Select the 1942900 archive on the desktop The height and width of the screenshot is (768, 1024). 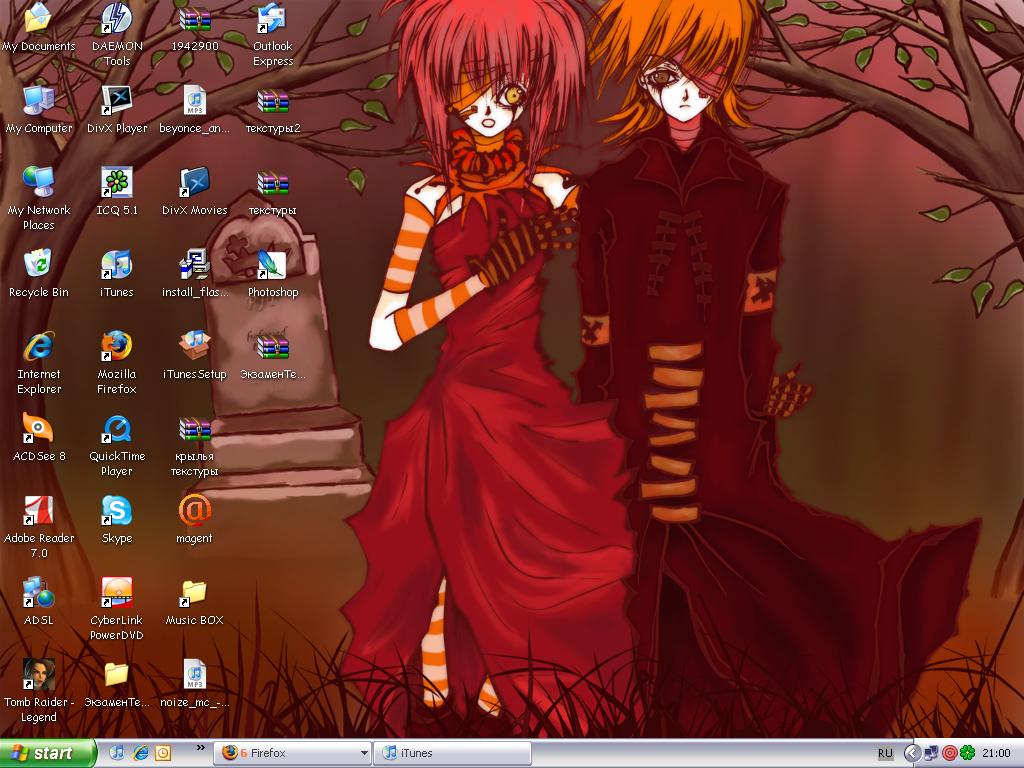(195, 28)
